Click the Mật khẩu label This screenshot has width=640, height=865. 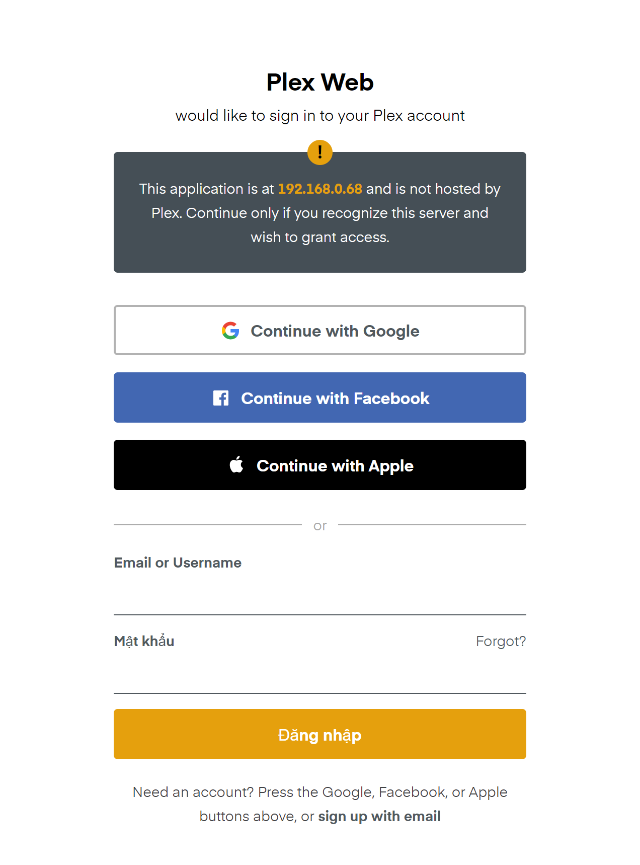[144, 641]
